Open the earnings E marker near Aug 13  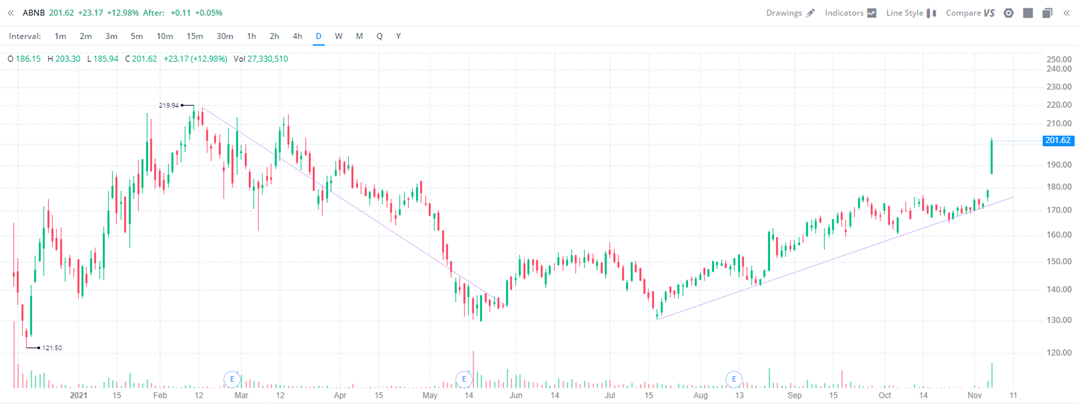pos(735,378)
